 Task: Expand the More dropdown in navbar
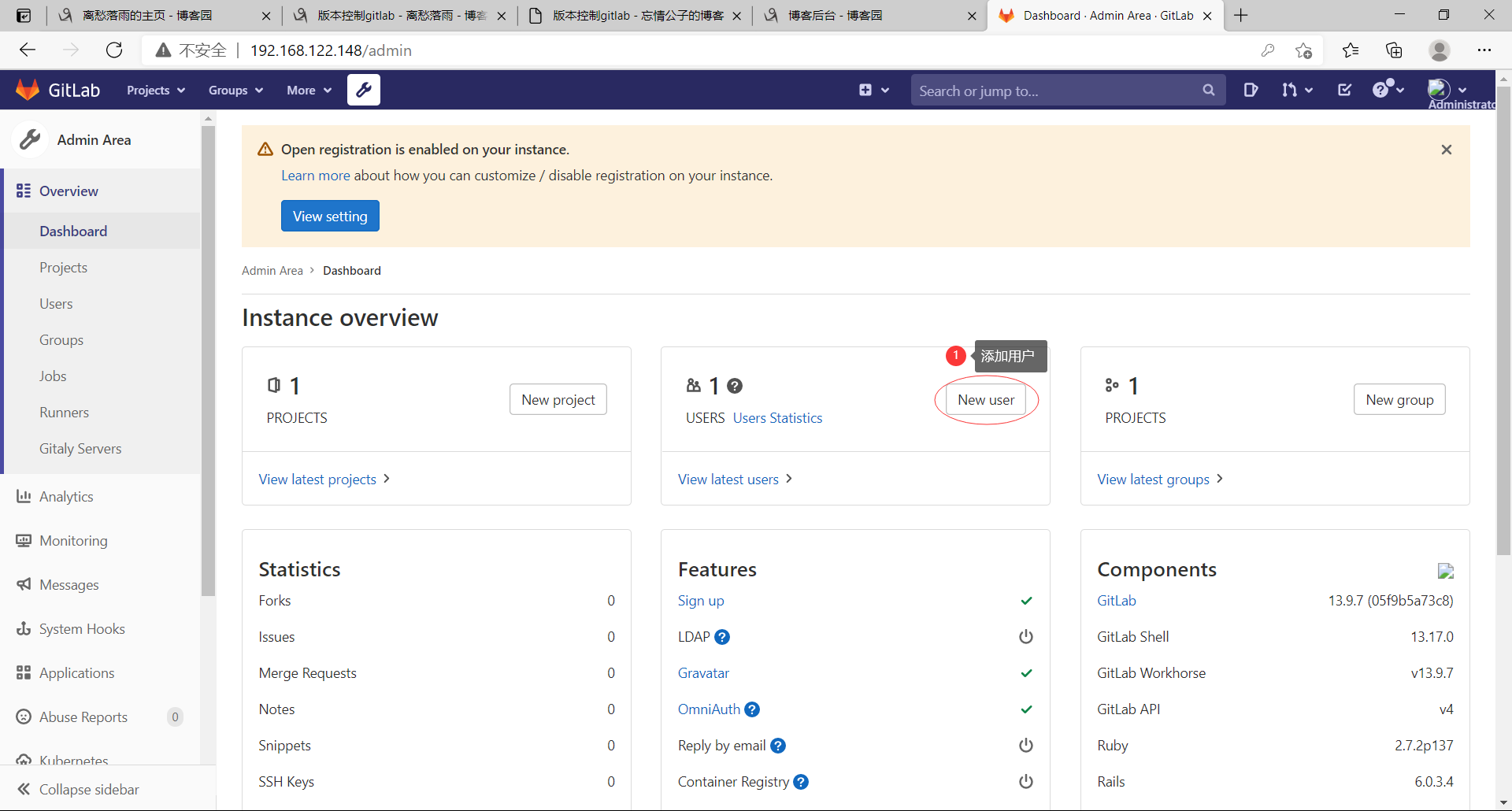[309, 91]
